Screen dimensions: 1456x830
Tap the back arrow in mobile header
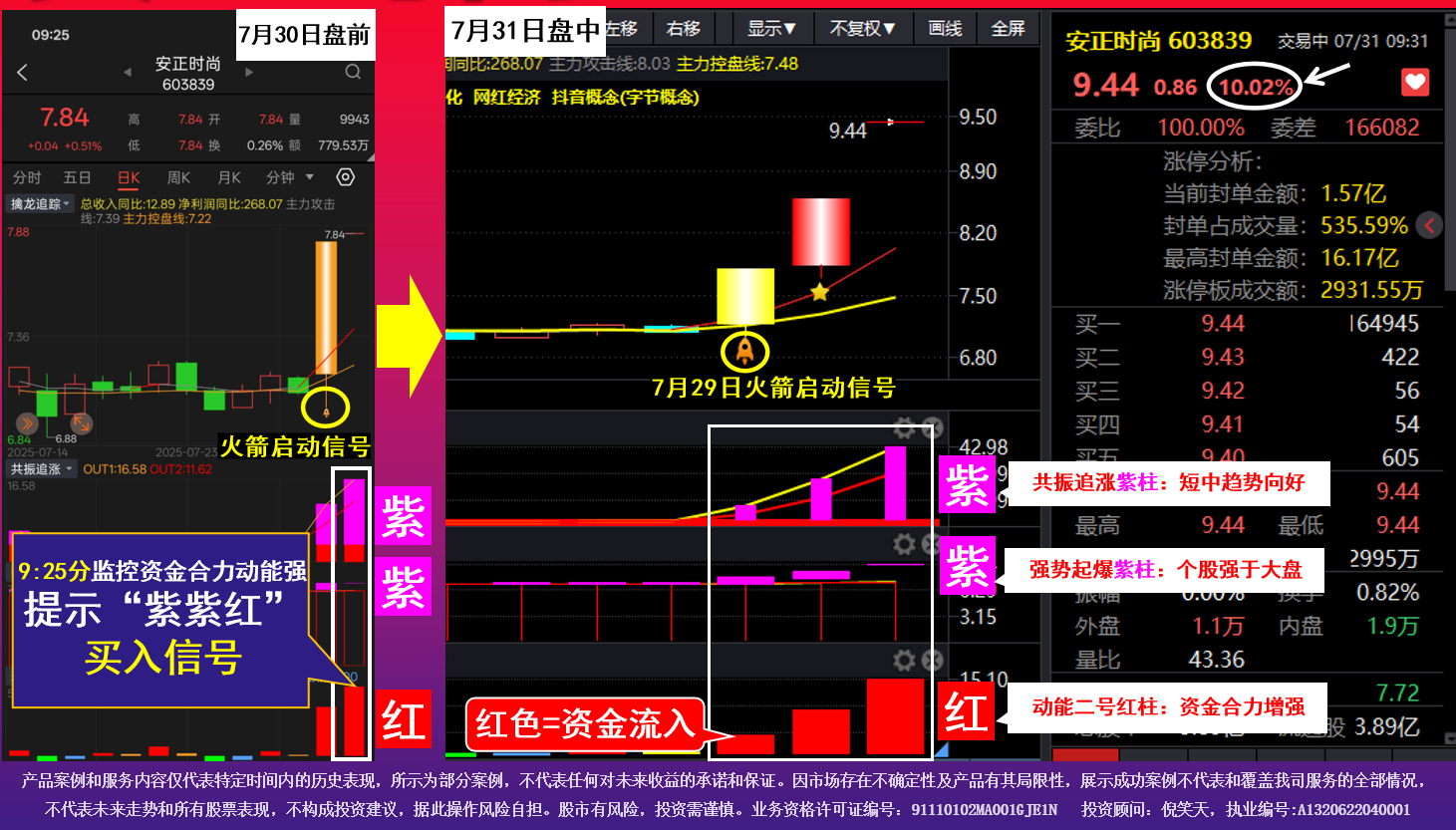22,72
